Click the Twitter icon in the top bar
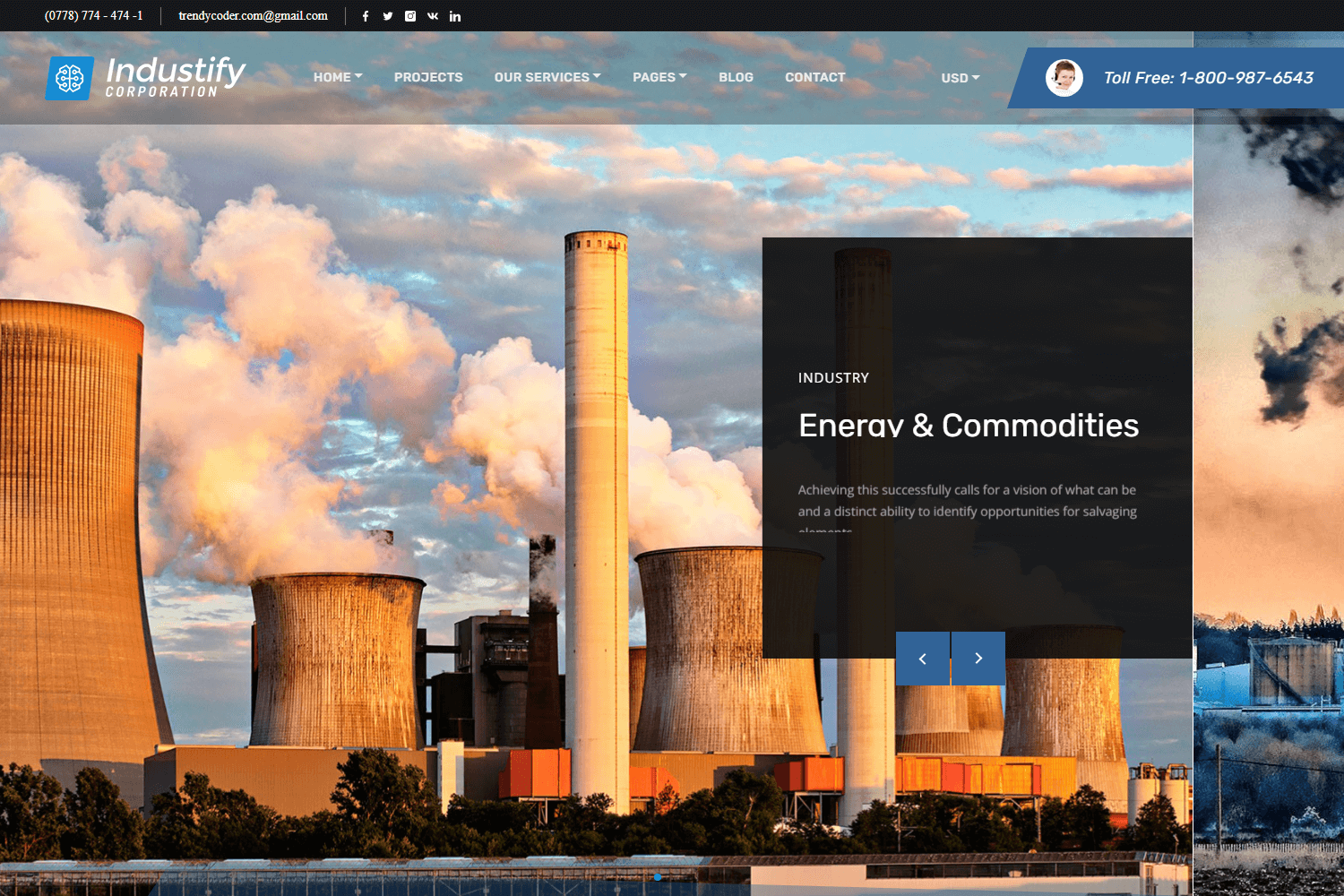1344x896 pixels. coord(387,15)
